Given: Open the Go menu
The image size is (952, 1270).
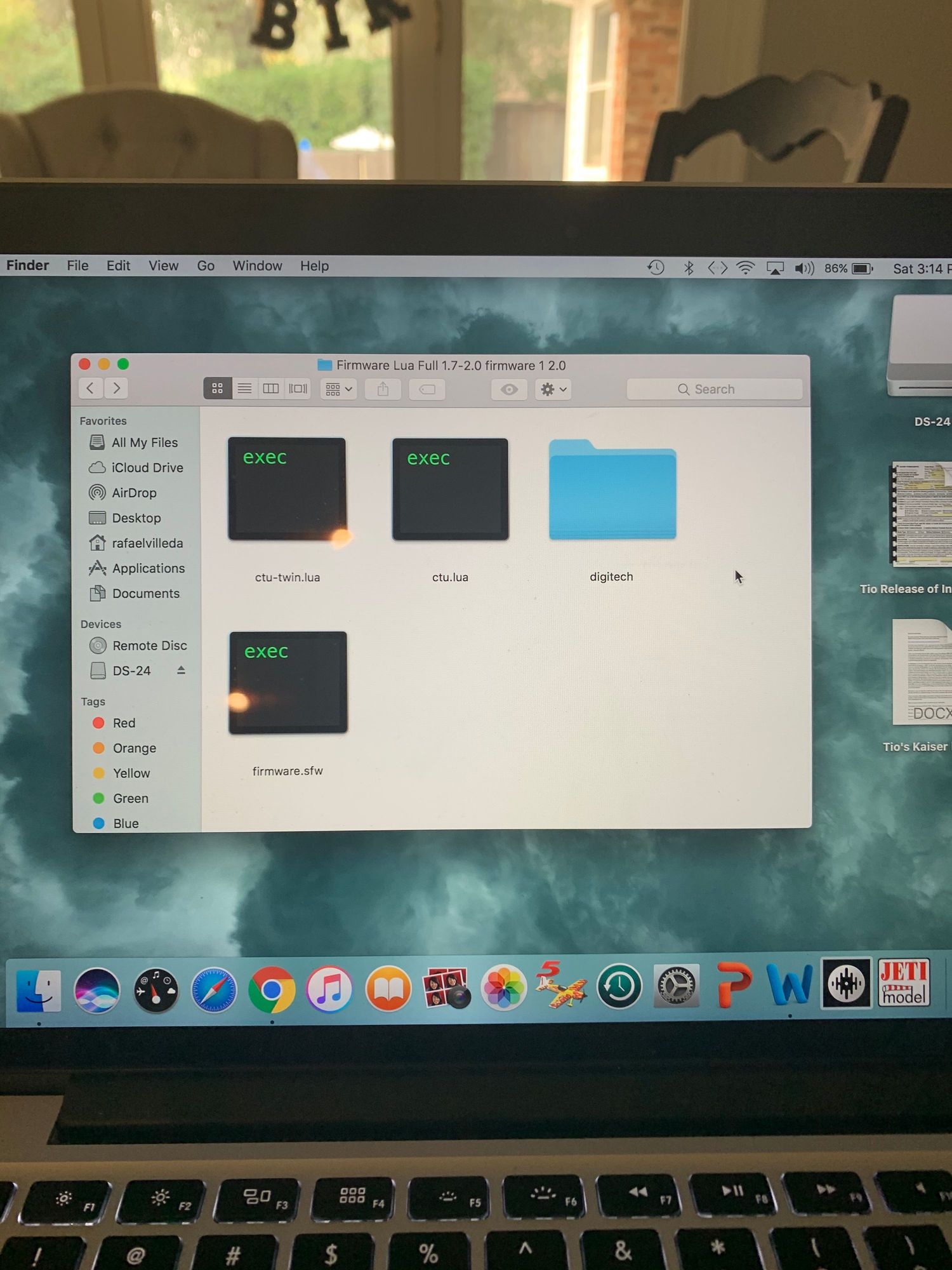Looking at the screenshot, I should coord(206,266).
